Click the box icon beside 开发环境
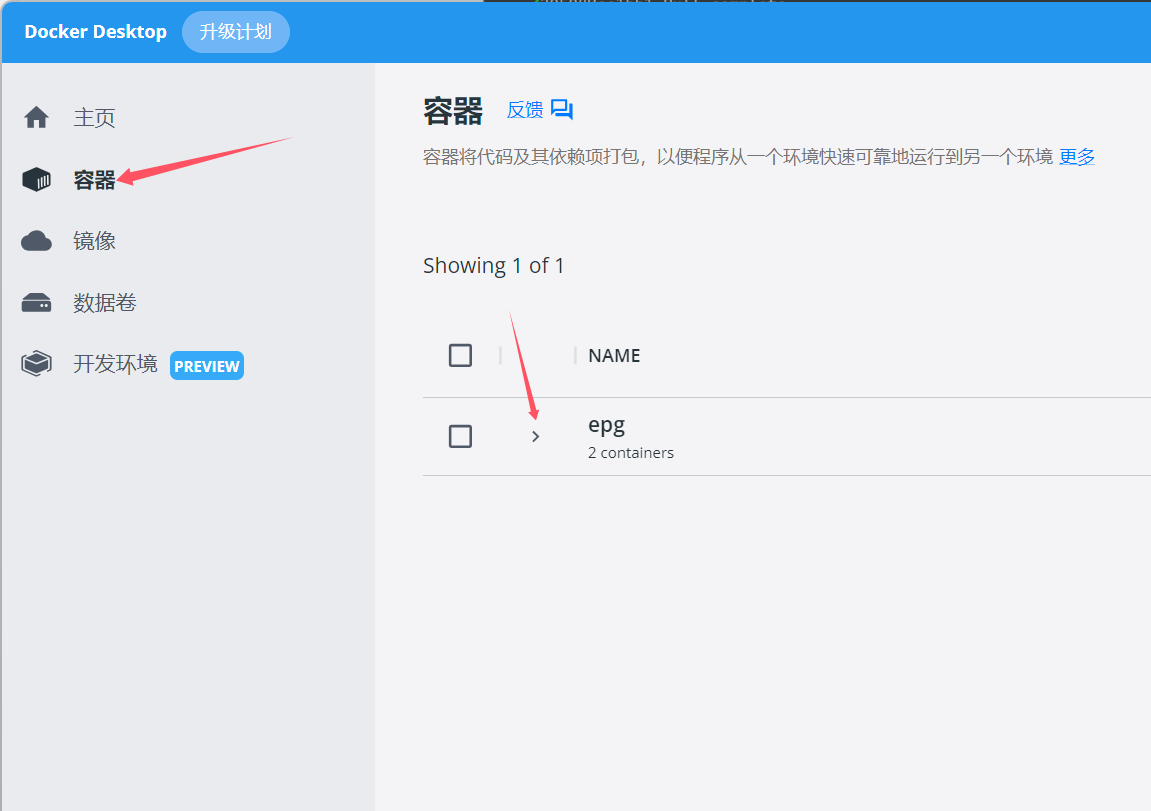 (x=36, y=363)
